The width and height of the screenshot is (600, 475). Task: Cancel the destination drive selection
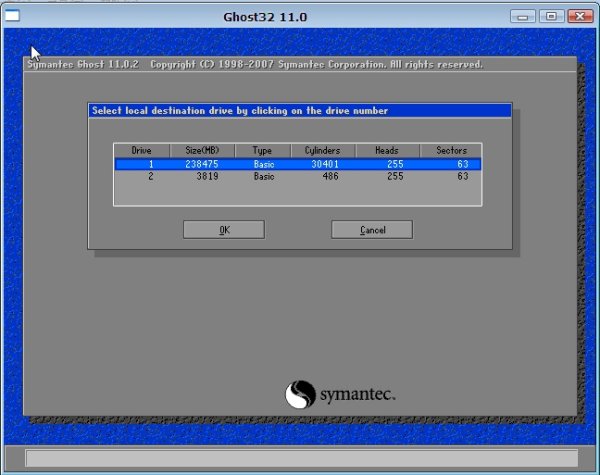[371, 230]
